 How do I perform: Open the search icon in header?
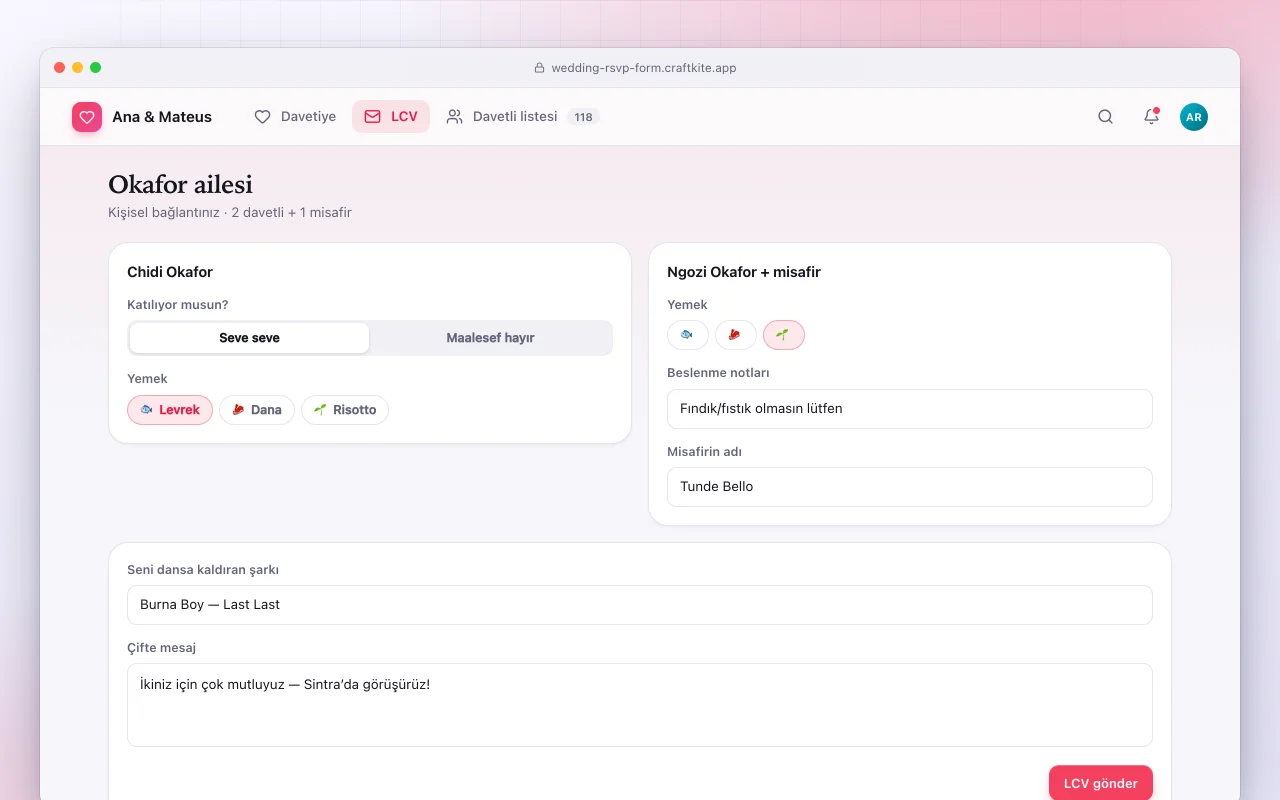(x=1105, y=117)
